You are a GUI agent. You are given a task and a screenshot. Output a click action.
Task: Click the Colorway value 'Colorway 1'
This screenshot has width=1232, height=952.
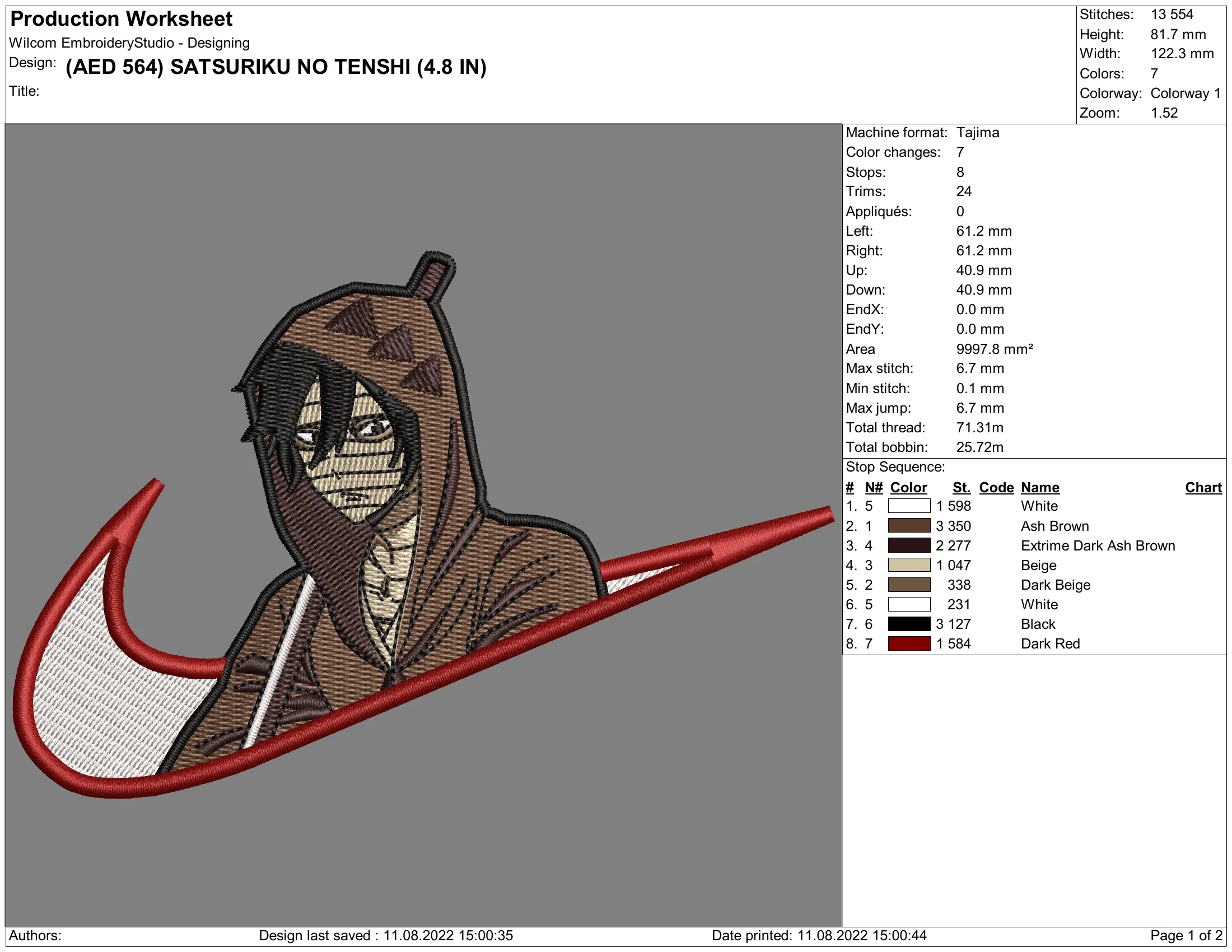click(1186, 93)
